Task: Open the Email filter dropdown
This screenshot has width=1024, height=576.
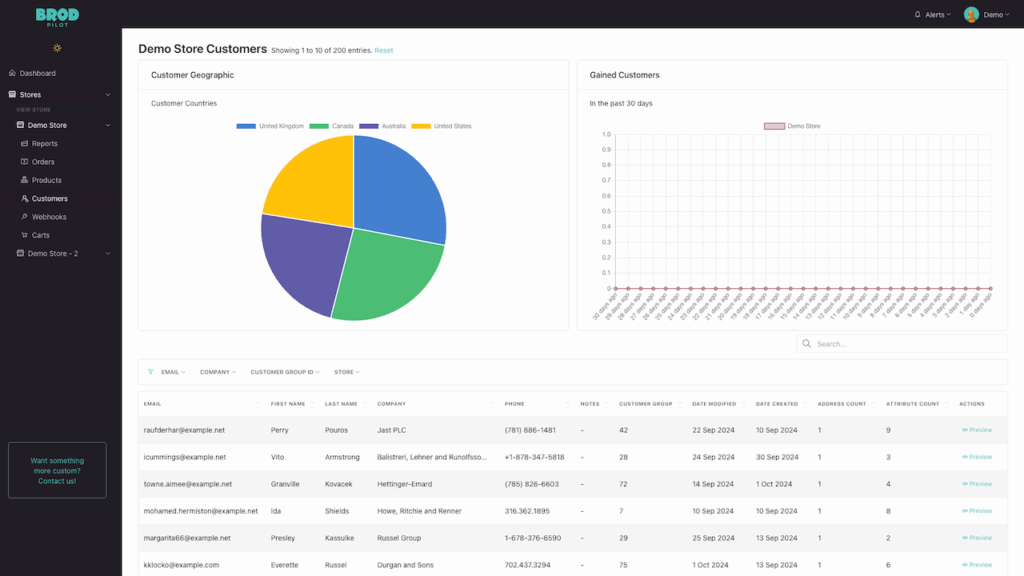Action: point(172,372)
